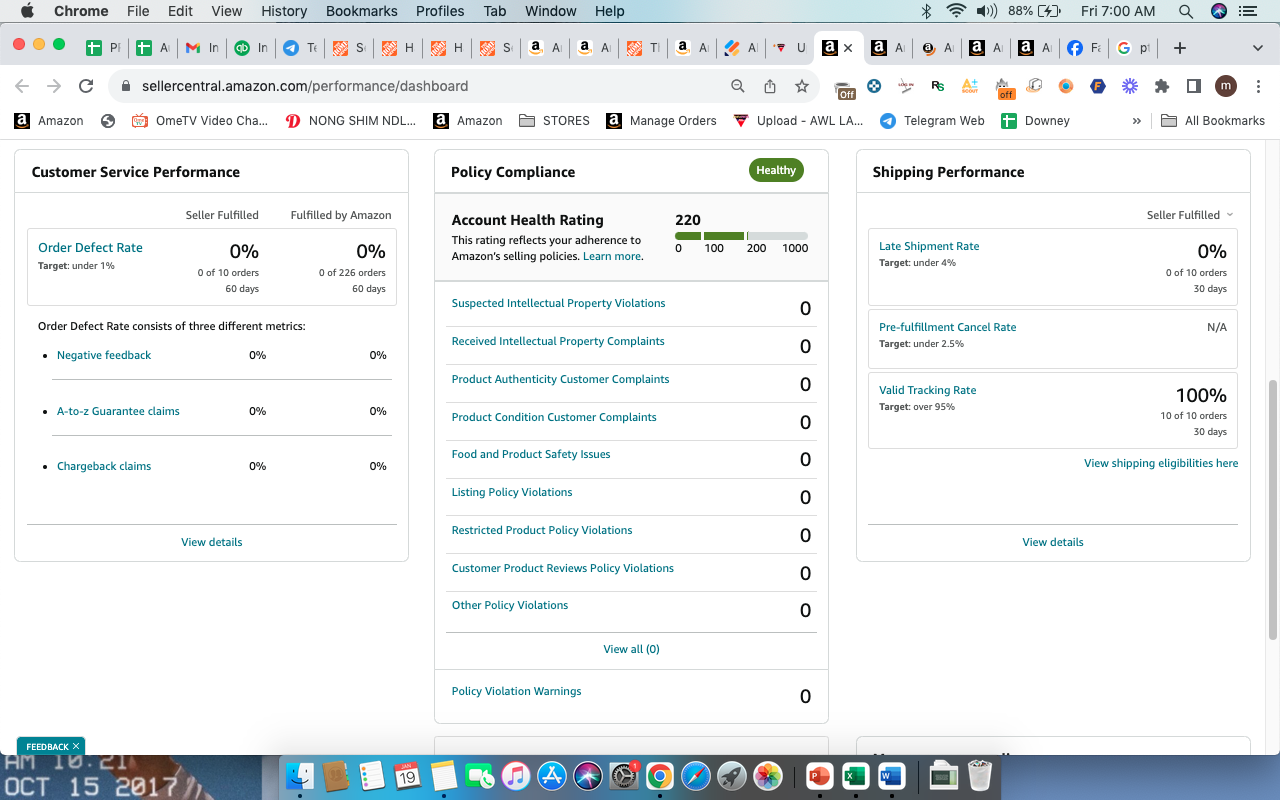Open Chargeback claims link

point(104,466)
